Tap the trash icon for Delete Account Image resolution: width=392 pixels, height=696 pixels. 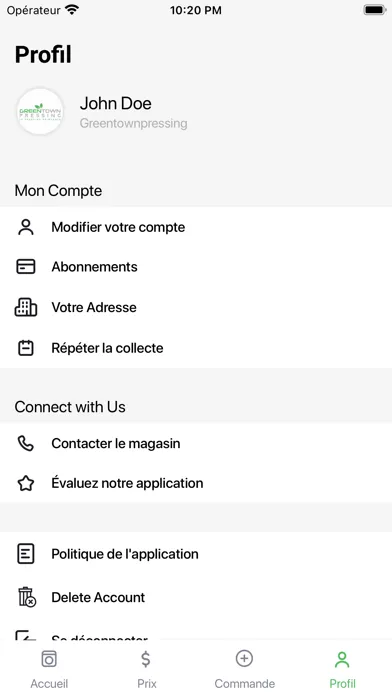27,597
